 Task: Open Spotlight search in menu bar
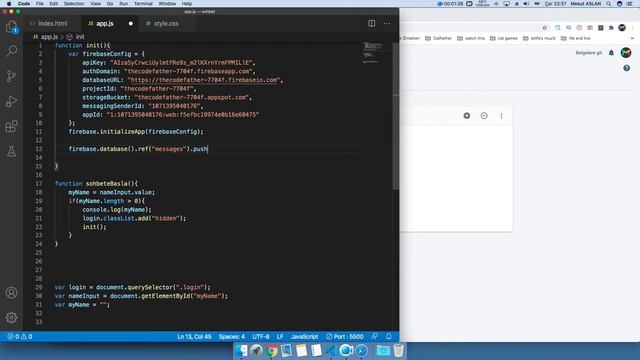[x=609, y=4]
